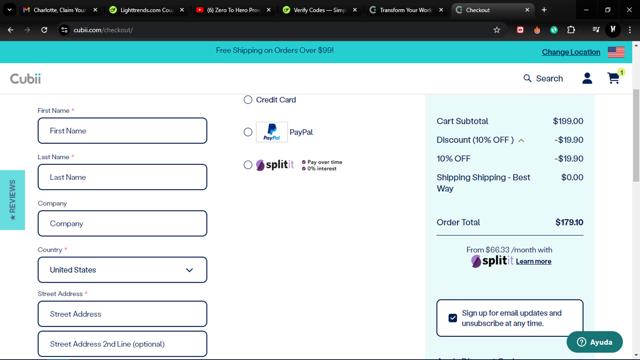Open the Ayuda help button

(x=595, y=342)
